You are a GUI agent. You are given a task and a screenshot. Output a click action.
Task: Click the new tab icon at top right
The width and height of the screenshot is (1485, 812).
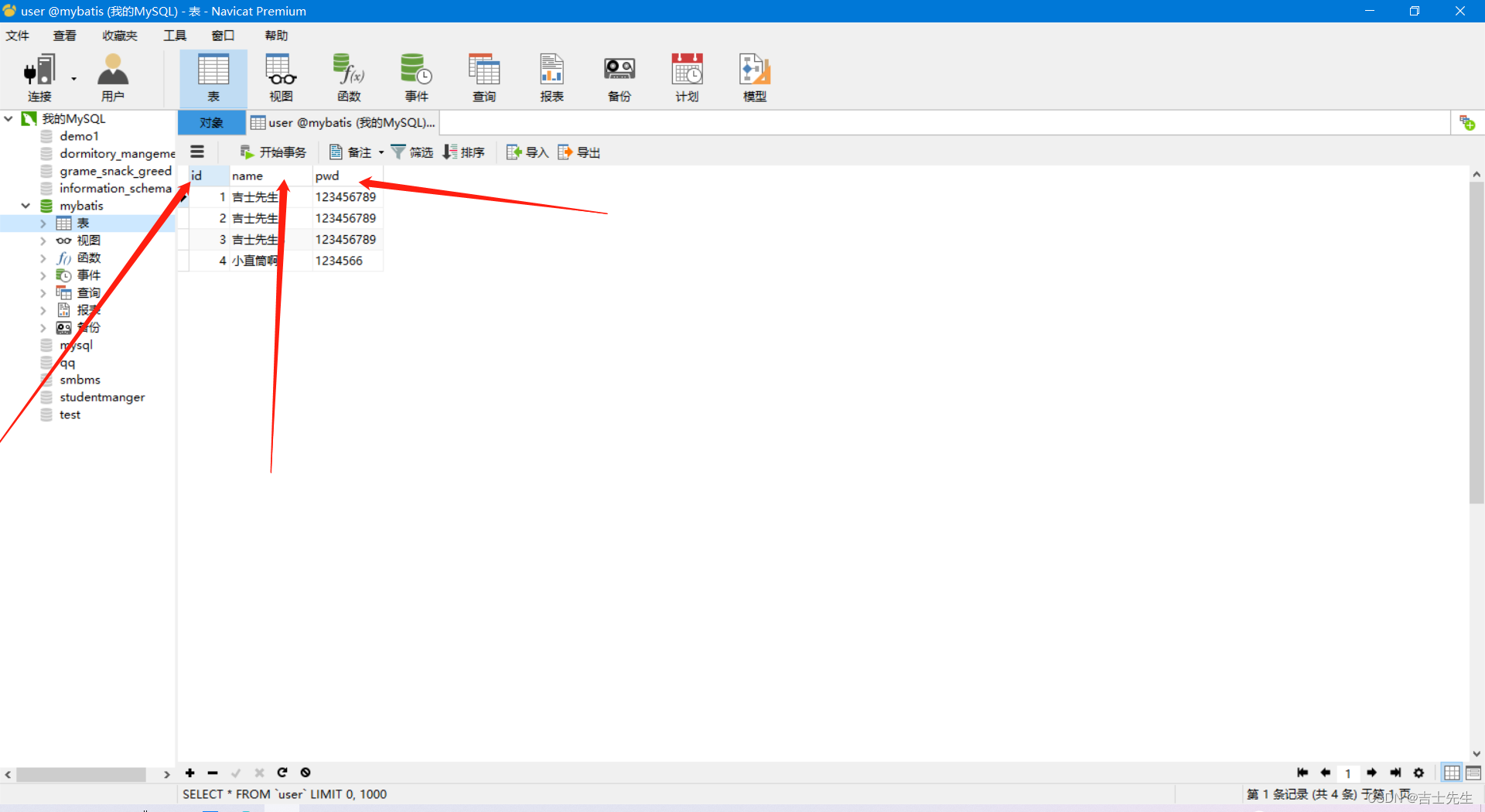point(1467,123)
